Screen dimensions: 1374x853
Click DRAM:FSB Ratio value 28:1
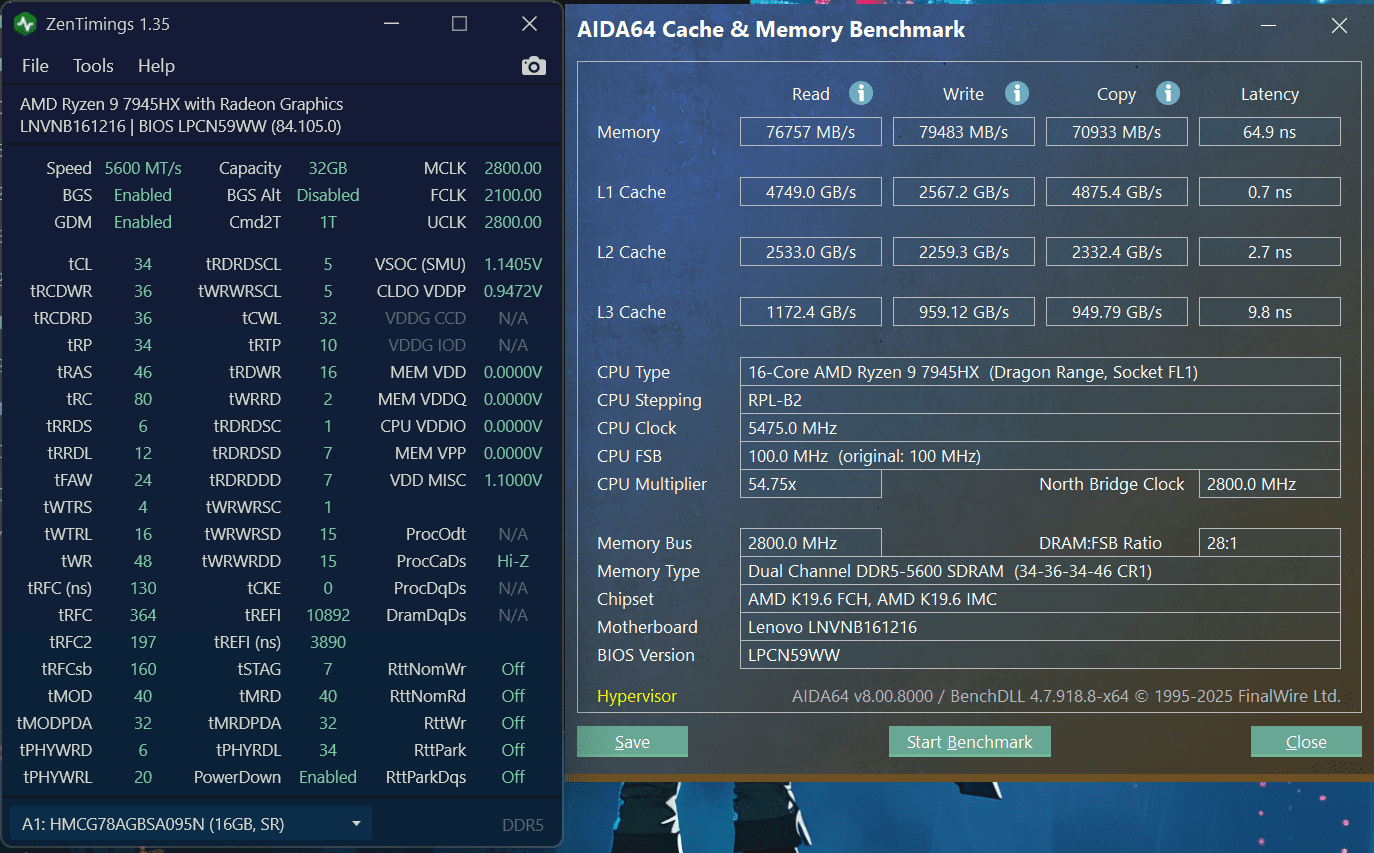point(1270,543)
